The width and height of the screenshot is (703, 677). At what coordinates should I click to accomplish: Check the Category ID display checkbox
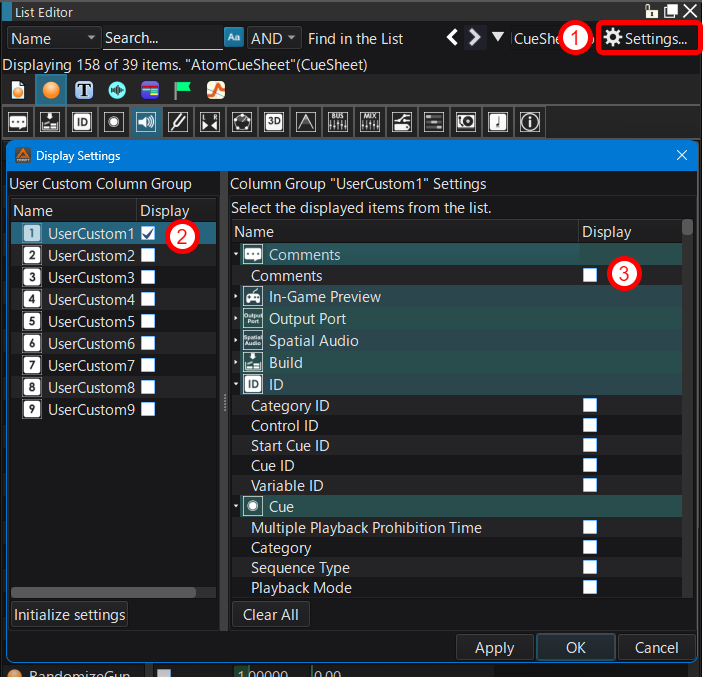590,405
